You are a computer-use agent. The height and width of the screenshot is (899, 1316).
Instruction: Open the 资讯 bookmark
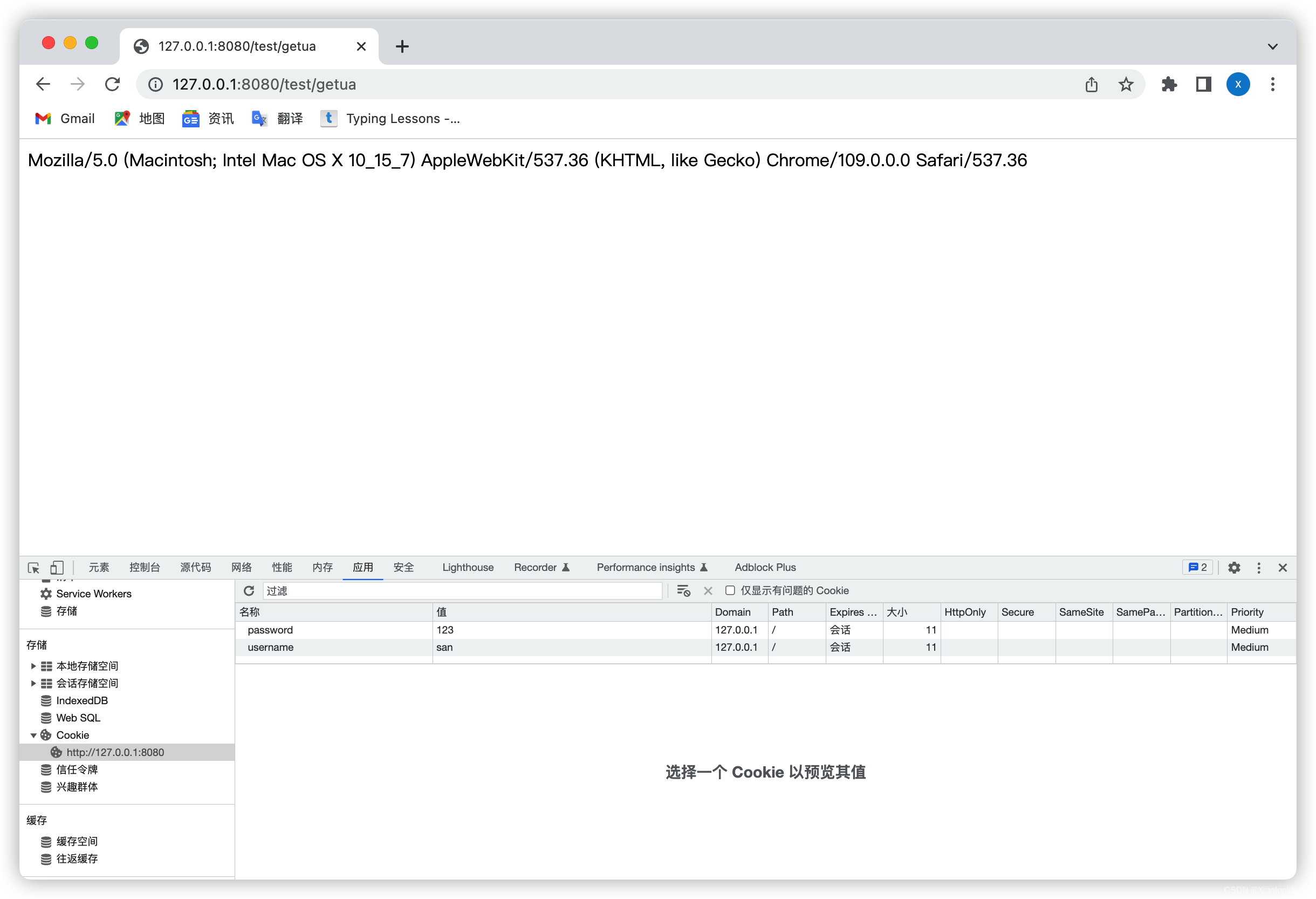tap(208, 118)
